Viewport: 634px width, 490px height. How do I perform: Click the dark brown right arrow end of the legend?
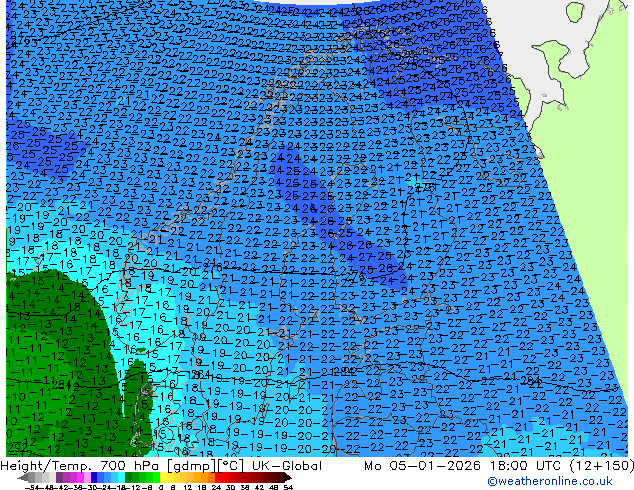coord(288,477)
